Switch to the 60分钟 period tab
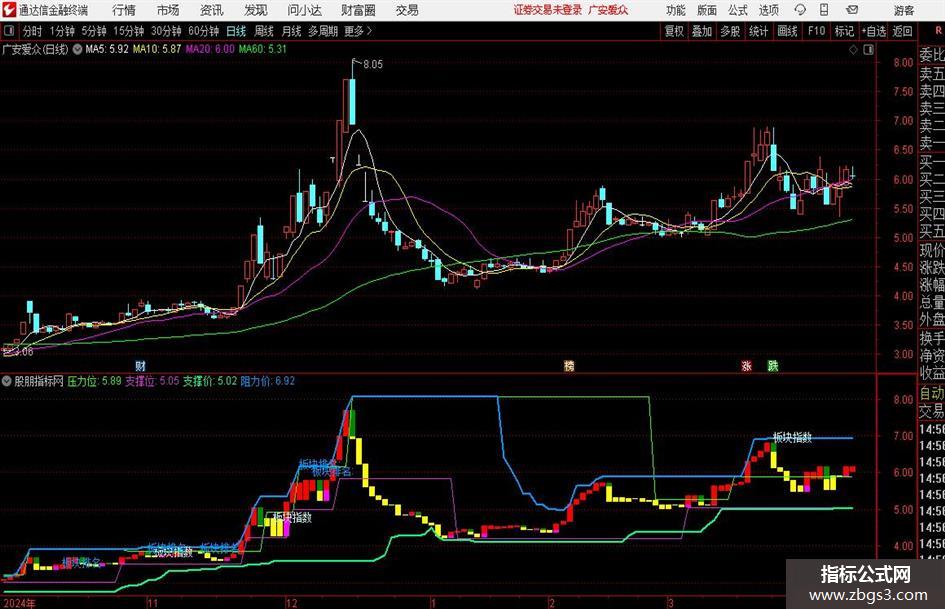The image size is (945, 609). pos(203,31)
